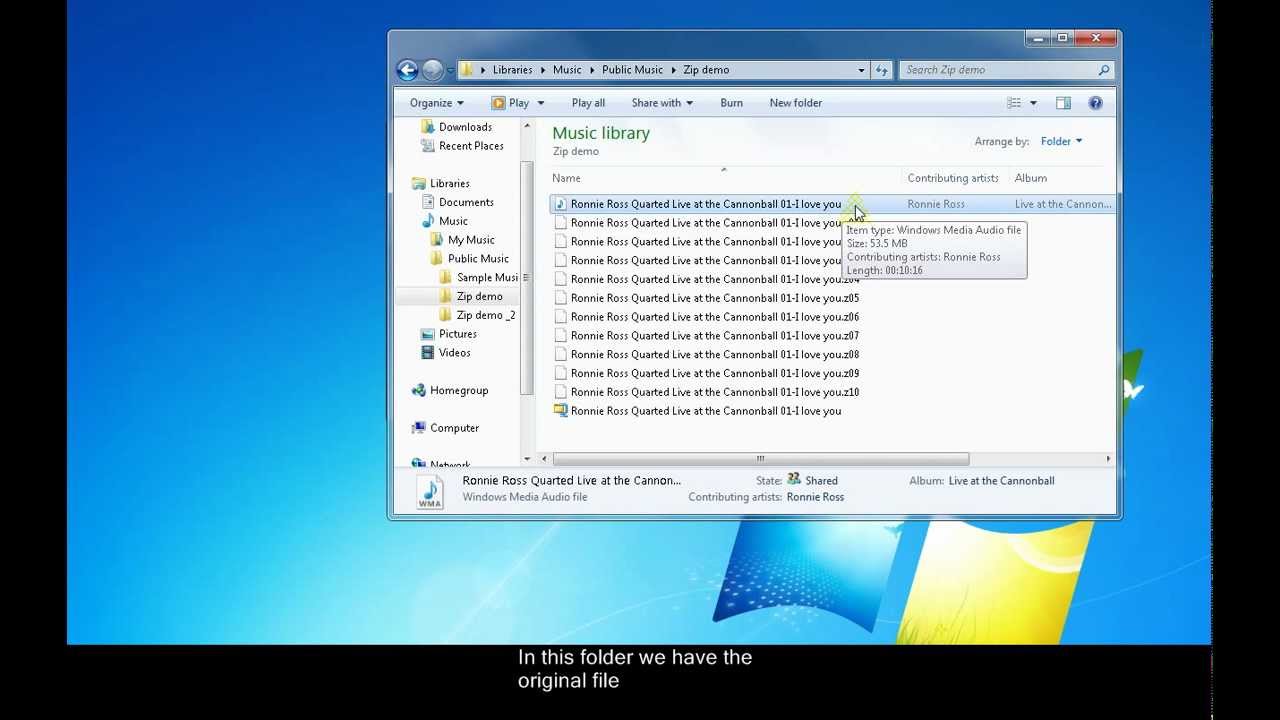Click Live at the Cannonball album value
Viewport: 1280px width, 720px height.
pos(1001,481)
